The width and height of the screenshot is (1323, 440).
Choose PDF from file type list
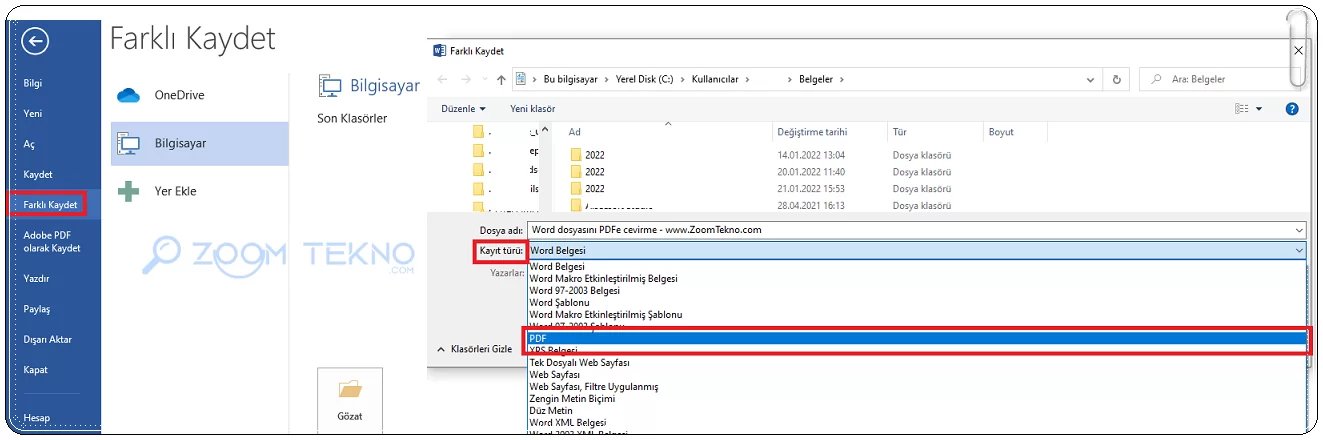click(916, 339)
